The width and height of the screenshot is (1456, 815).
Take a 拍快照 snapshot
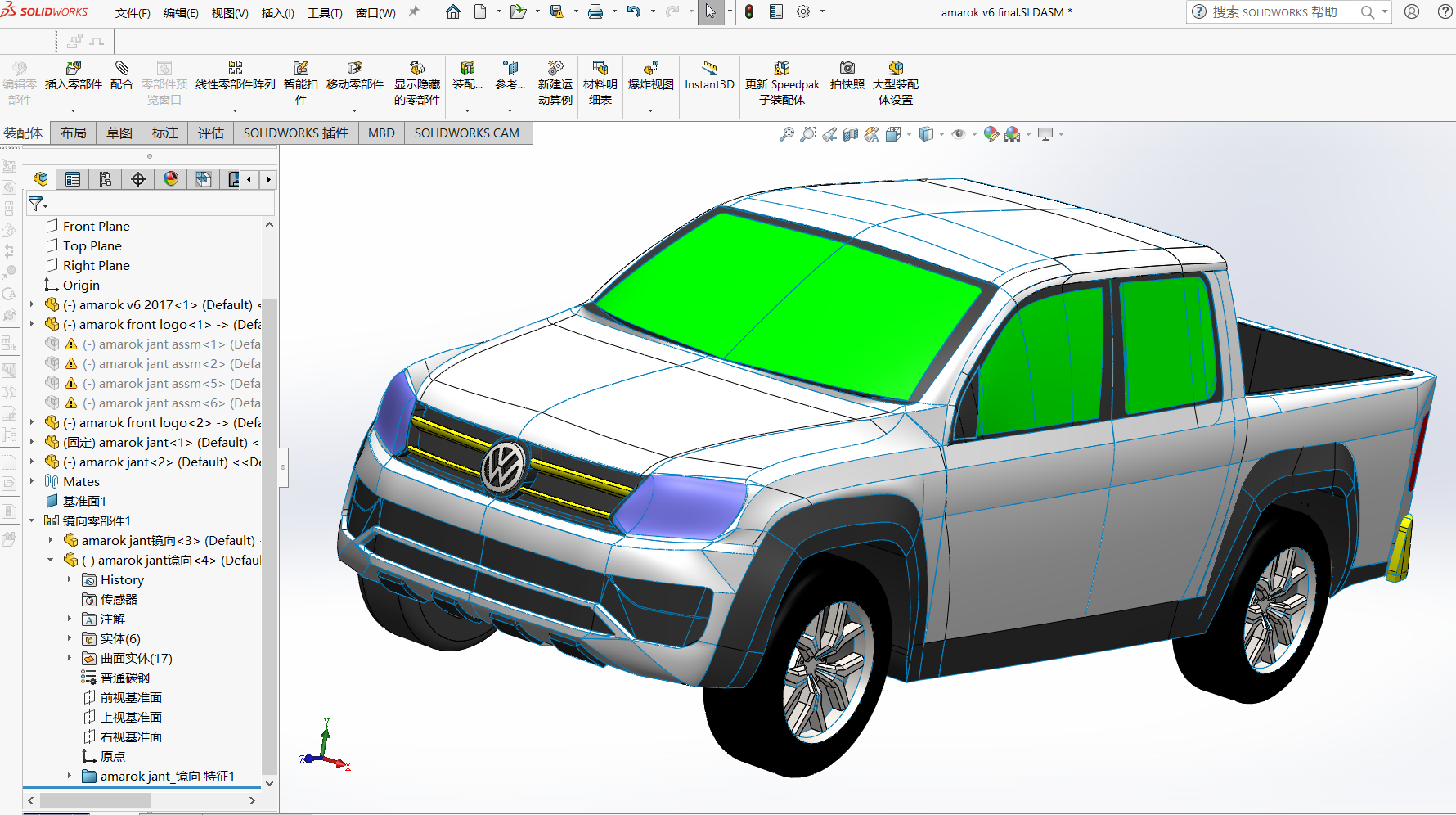[847, 76]
